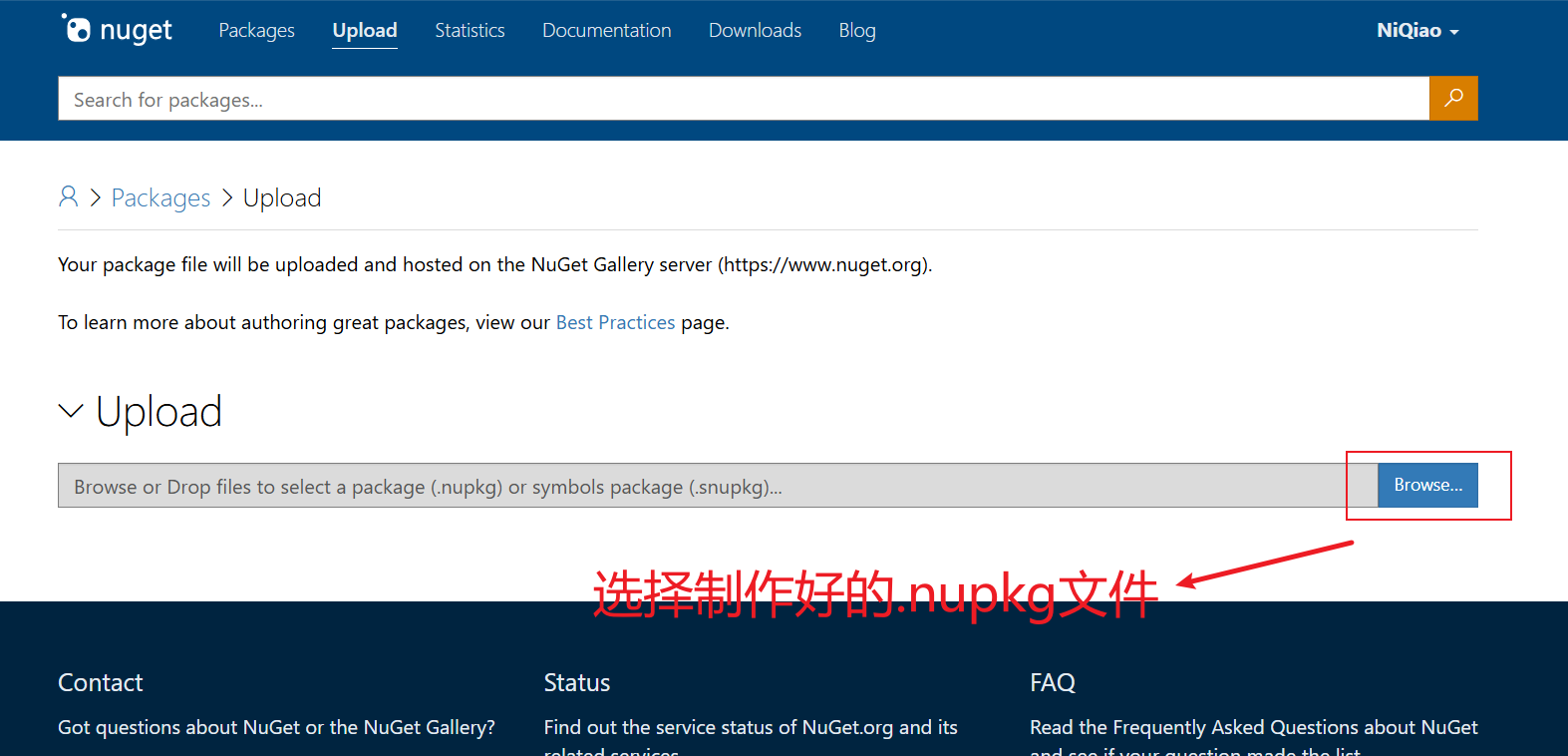This screenshot has width=1568, height=756.
Task: Click the orange search magnifier button
Action: click(x=1453, y=98)
